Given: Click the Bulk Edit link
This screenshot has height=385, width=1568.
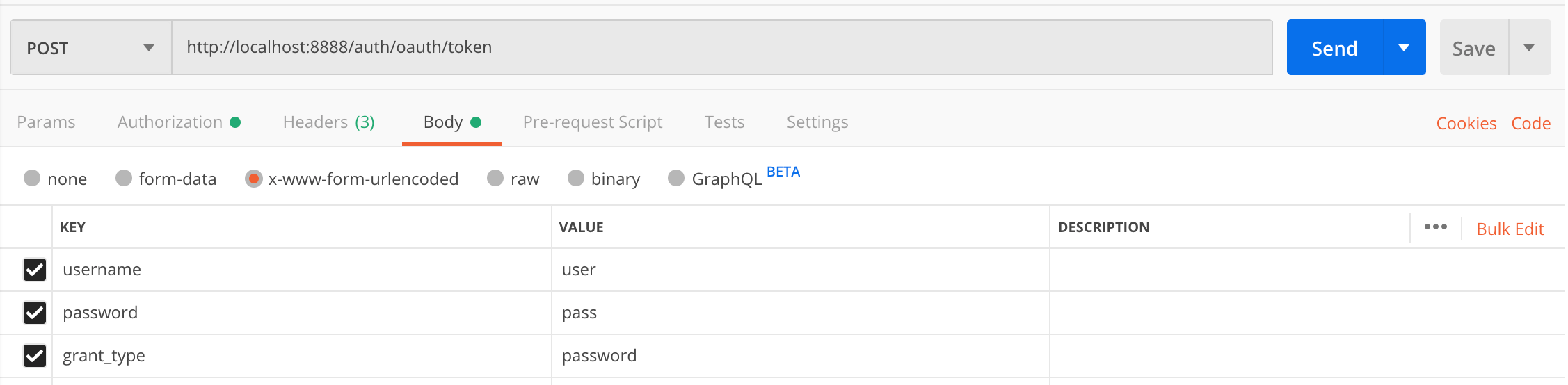Looking at the screenshot, I should click(x=1510, y=229).
